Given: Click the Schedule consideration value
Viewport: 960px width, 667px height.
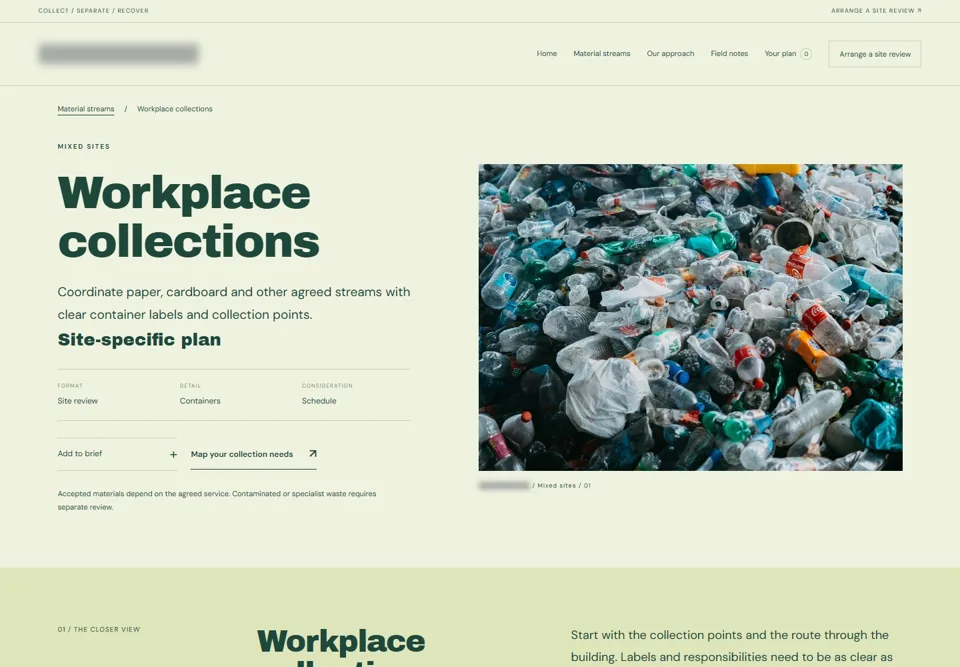Looking at the screenshot, I should 319,401.
